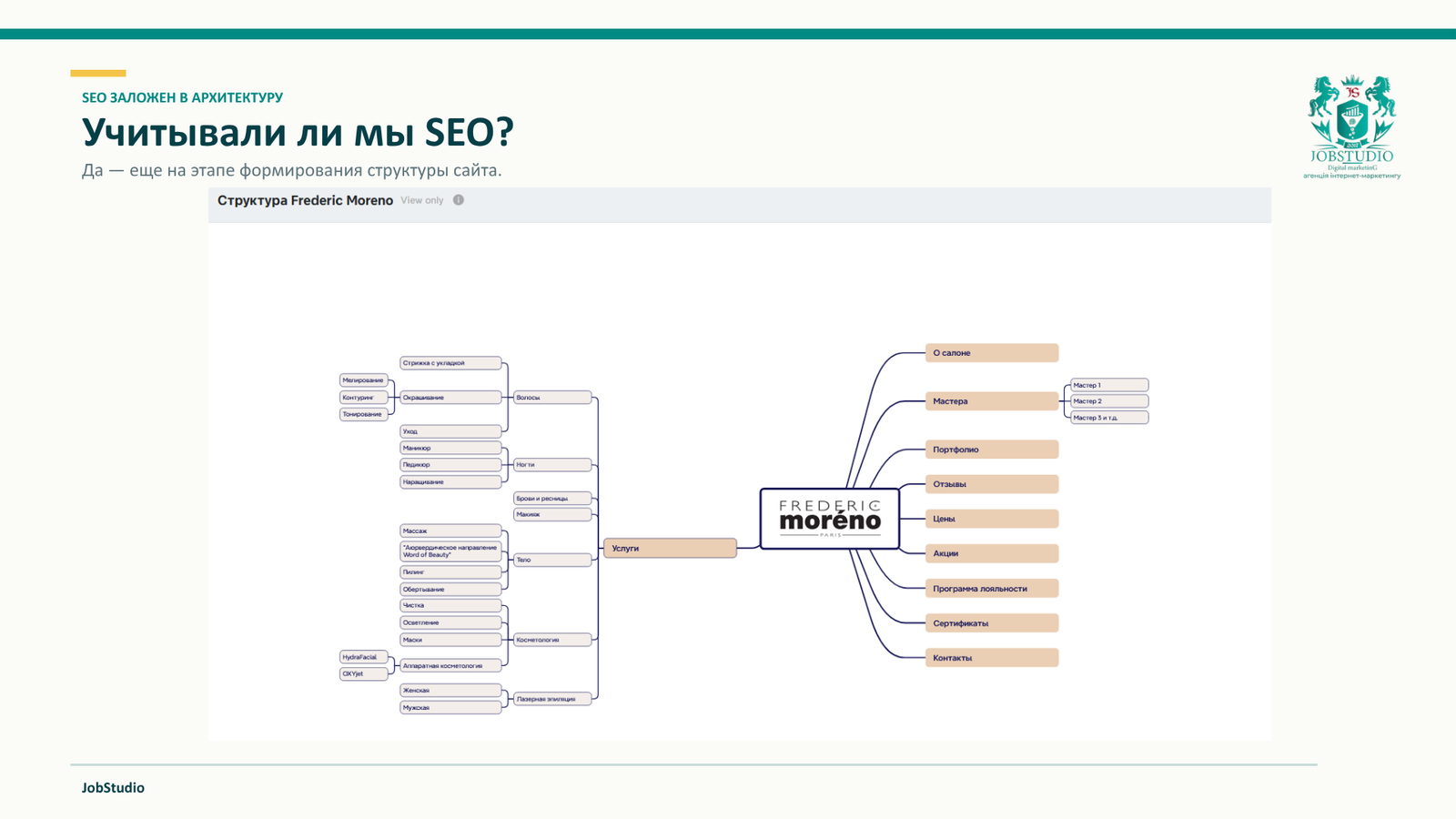Click the Мастер 2 node
Viewport: 1456px width, 819px height.
1109,401
